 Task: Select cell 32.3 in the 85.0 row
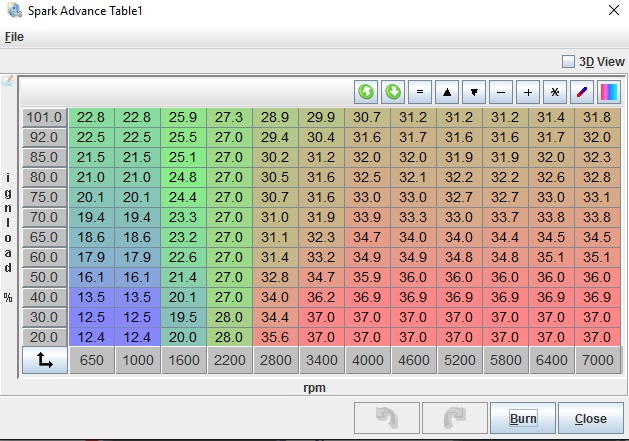(597, 157)
